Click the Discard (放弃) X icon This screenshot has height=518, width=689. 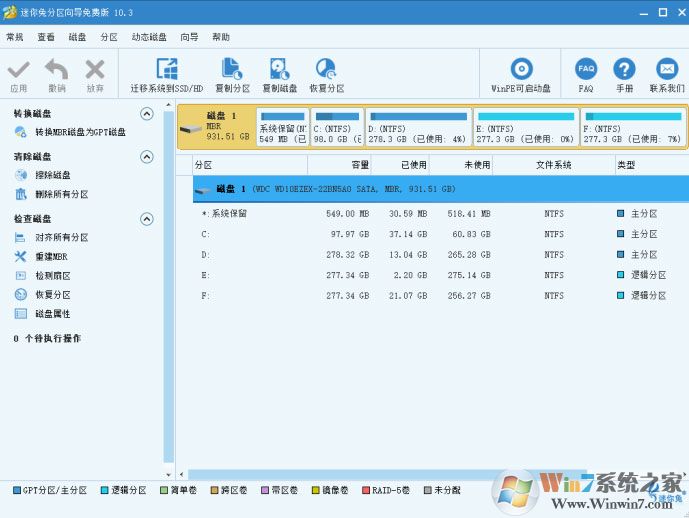(95, 70)
